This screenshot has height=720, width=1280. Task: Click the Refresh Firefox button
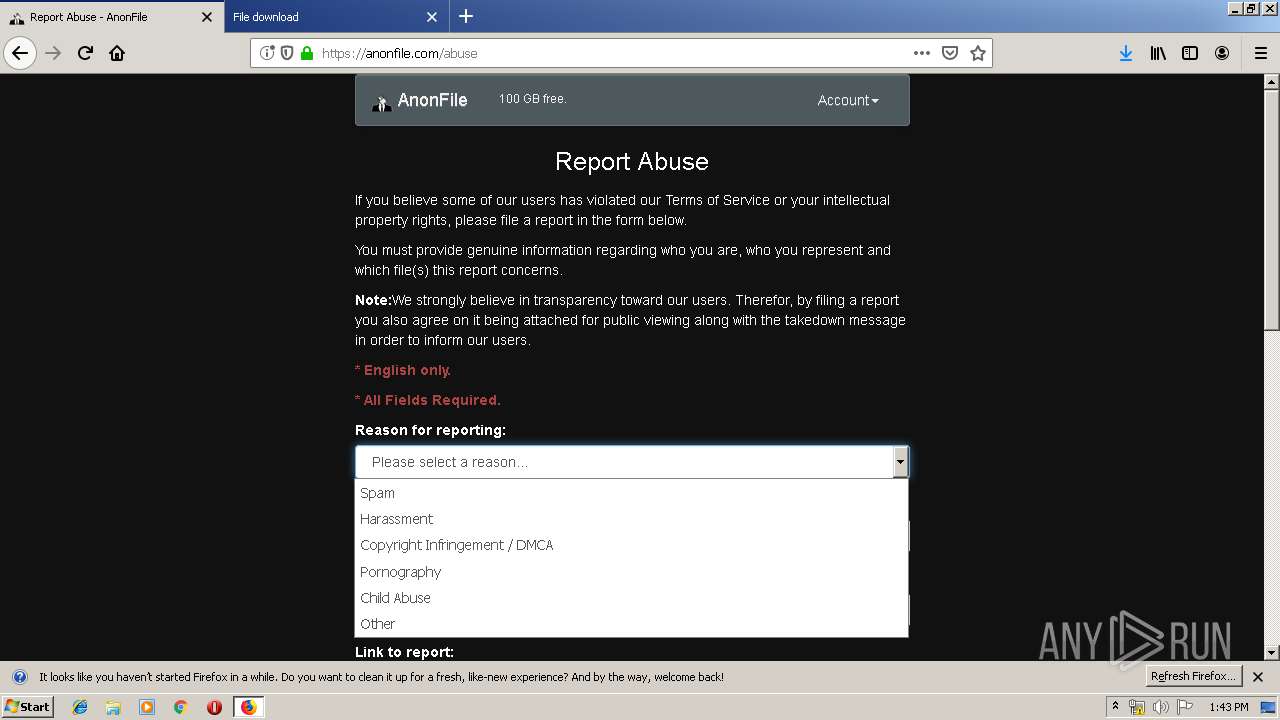pyautogui.click(x=1195, y=677)
